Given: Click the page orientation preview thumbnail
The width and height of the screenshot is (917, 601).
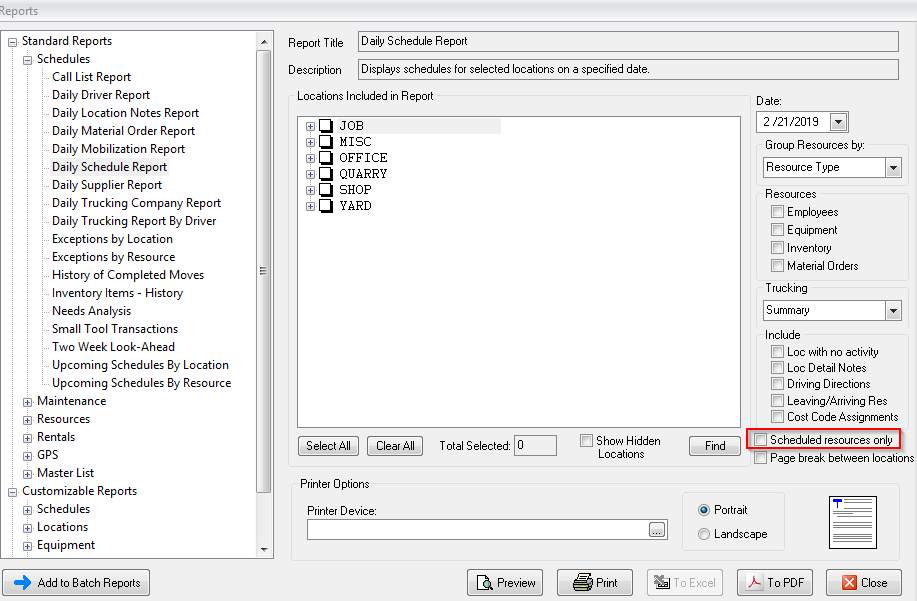Looking at the screenshot, I should point(854,521).
